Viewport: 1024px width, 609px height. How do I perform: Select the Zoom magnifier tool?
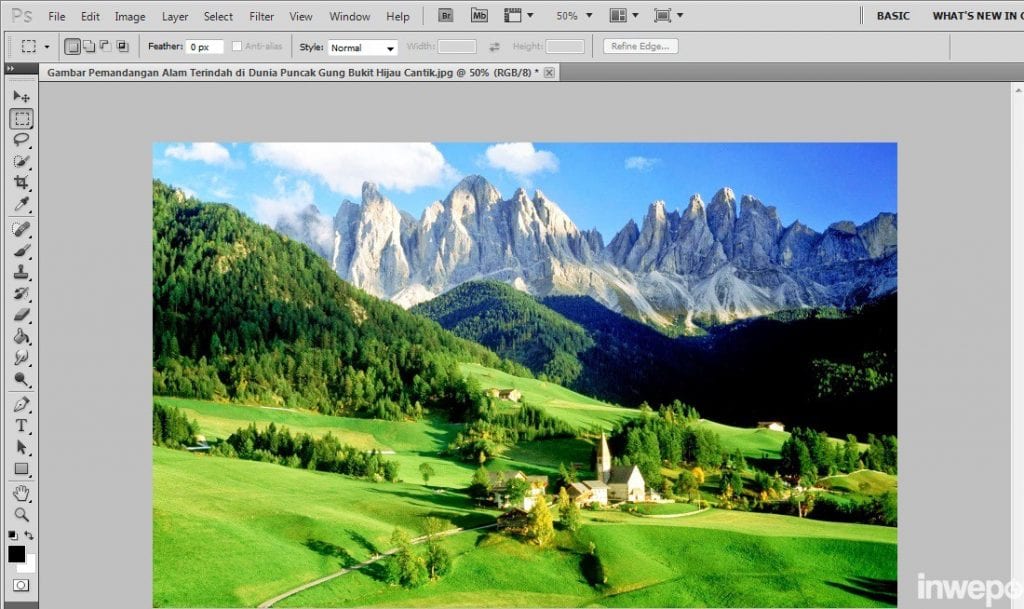[x=21, y=514]
